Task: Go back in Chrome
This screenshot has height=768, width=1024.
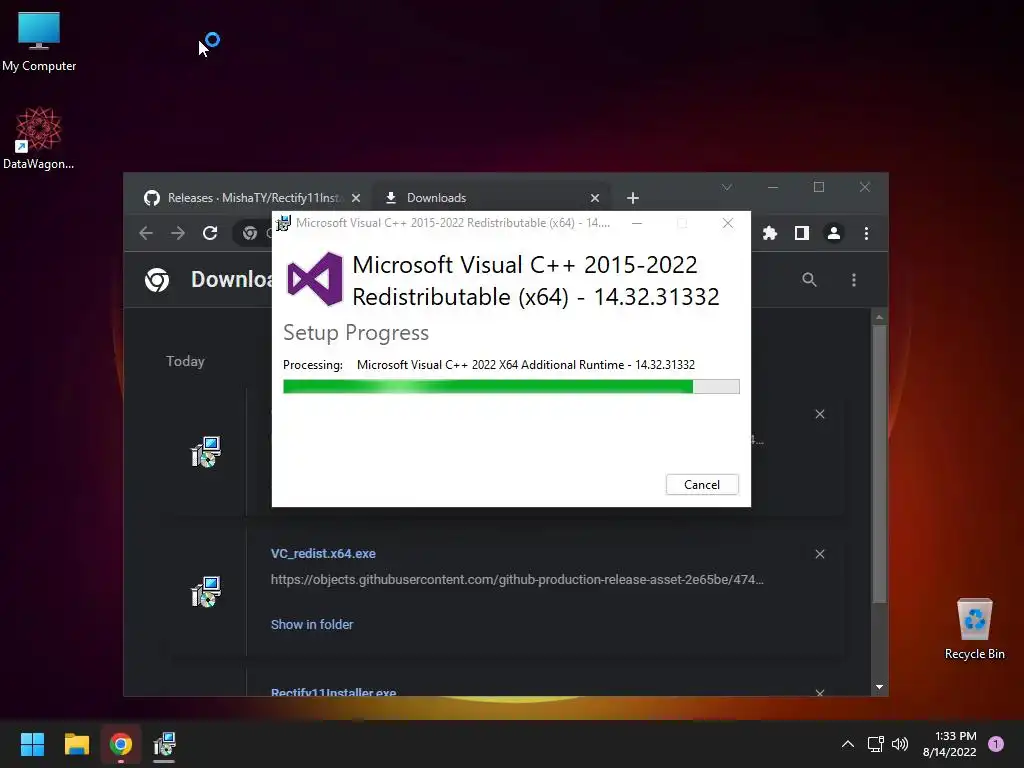Action: click(146, 233)
